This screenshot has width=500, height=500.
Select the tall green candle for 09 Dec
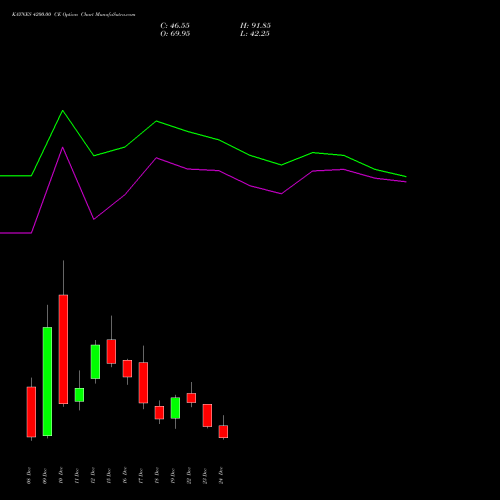tap(47, 381)
